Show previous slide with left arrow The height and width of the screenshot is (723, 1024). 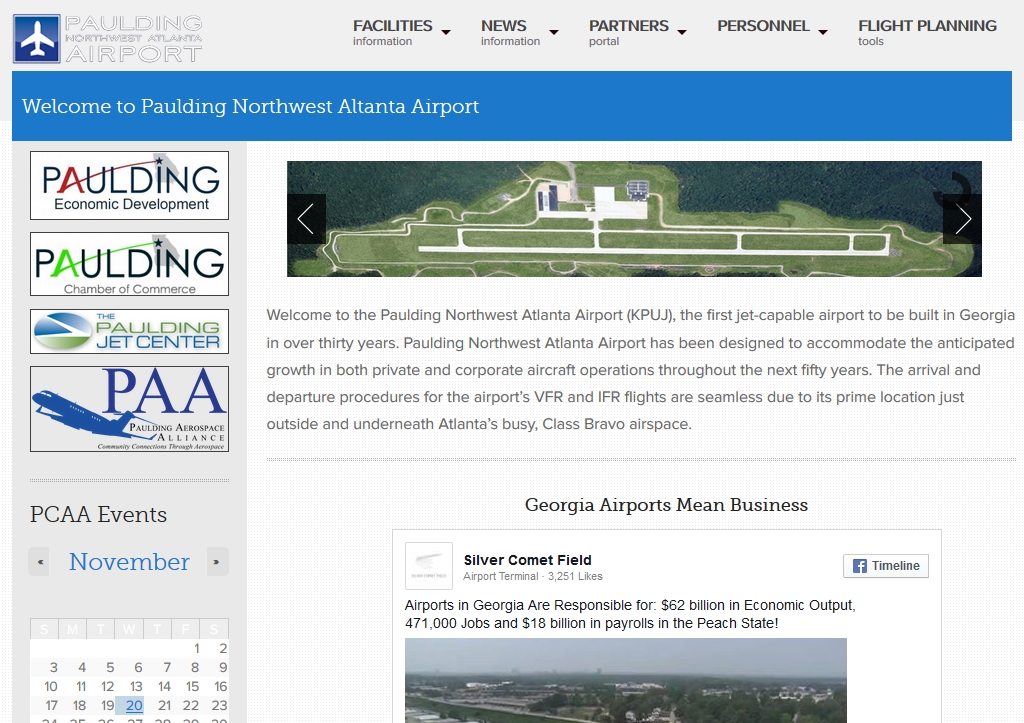pos(306,219)
